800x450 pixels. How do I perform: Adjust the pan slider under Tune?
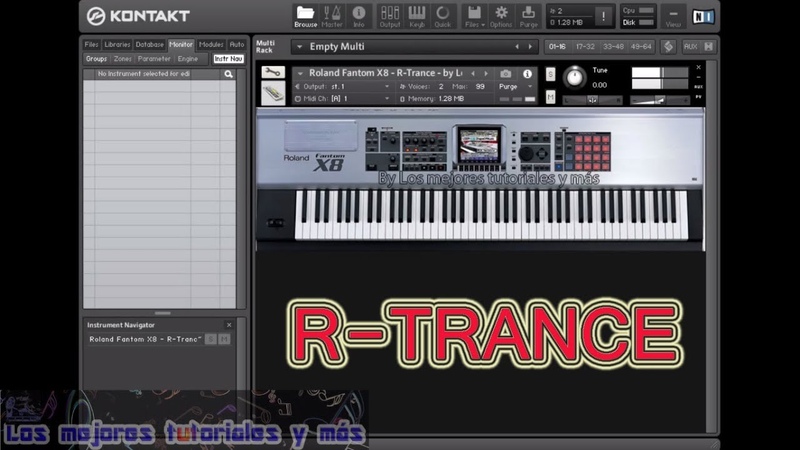pos(592,100)
